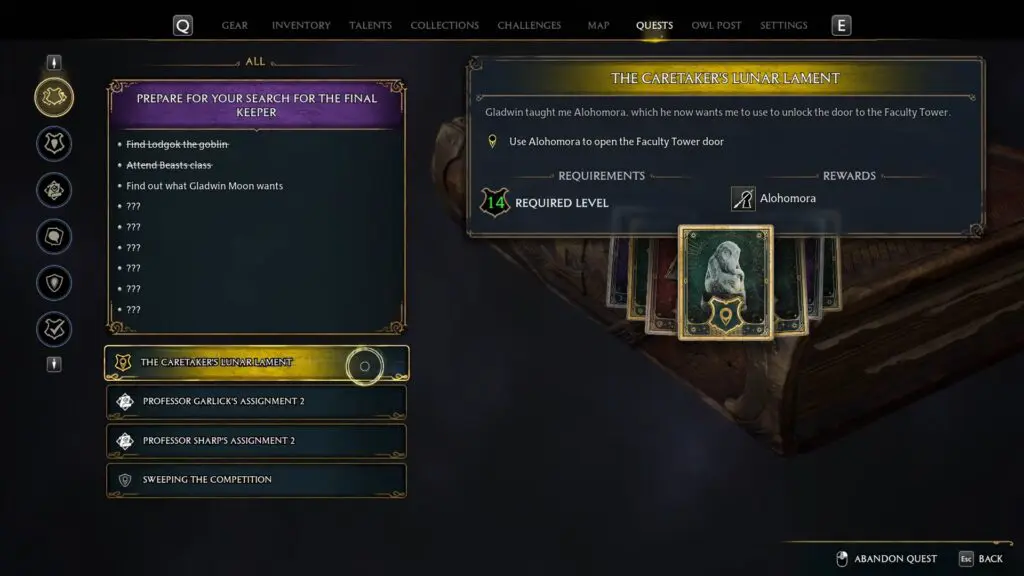1024x576 pixels.
Task: Switch to the Owl Post tab
Action: (716, 25)
